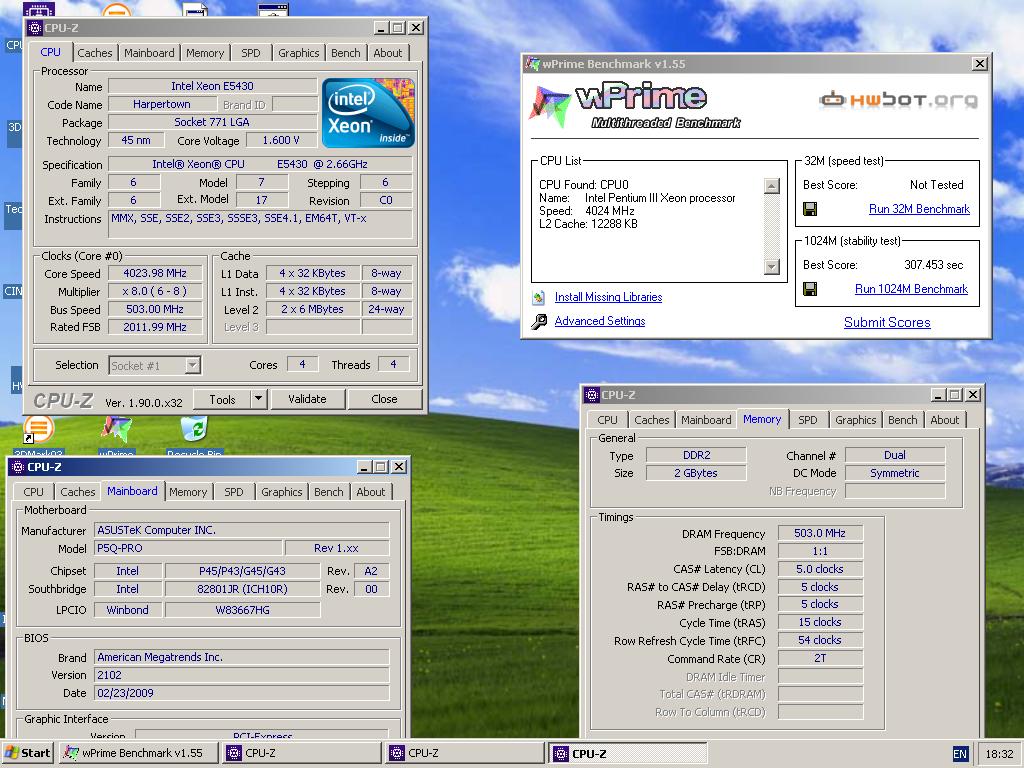Viewport: 1024px width, 768px height.
Task: Open About tab in top CPU-Z window
Action: [388, 53]
